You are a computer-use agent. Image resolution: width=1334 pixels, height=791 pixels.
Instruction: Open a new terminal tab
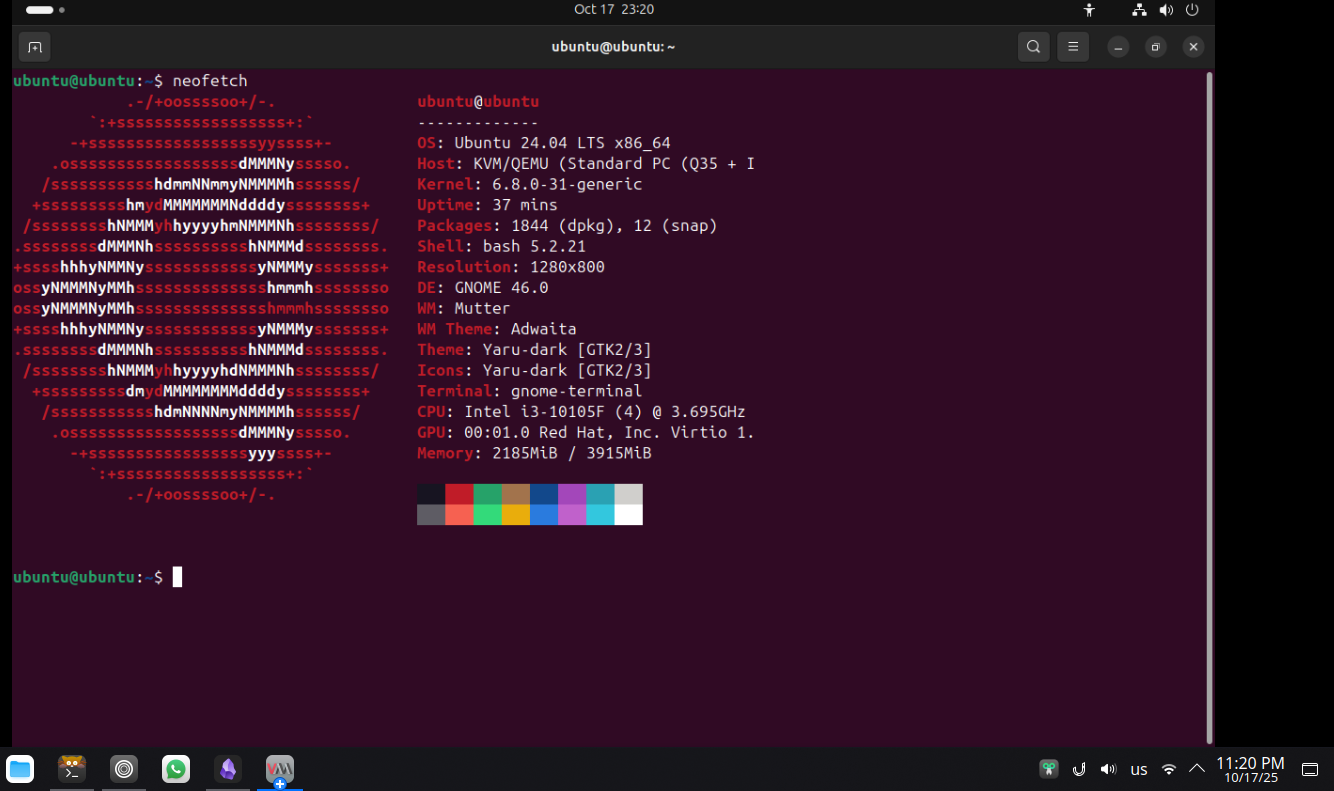pyautogui.click(x=34, y=47)
